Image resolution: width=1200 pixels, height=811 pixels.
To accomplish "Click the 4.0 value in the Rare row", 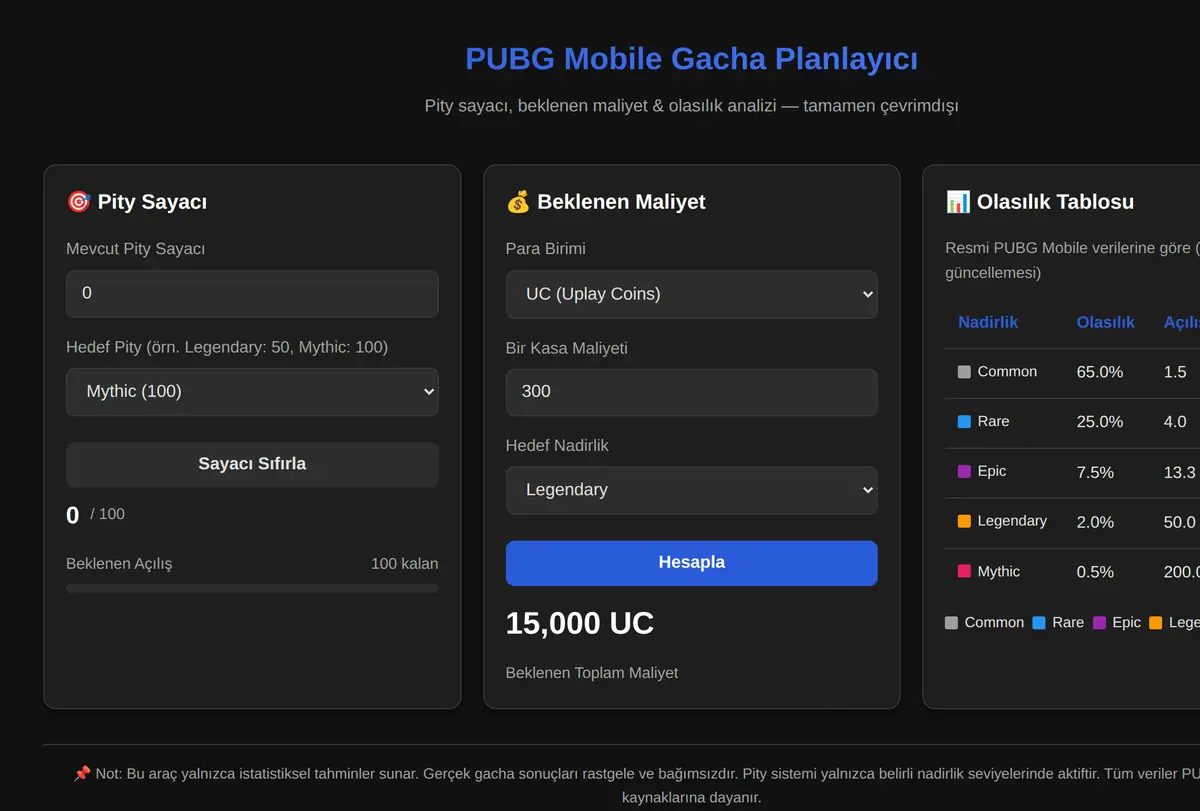I will click(1175, 422).
